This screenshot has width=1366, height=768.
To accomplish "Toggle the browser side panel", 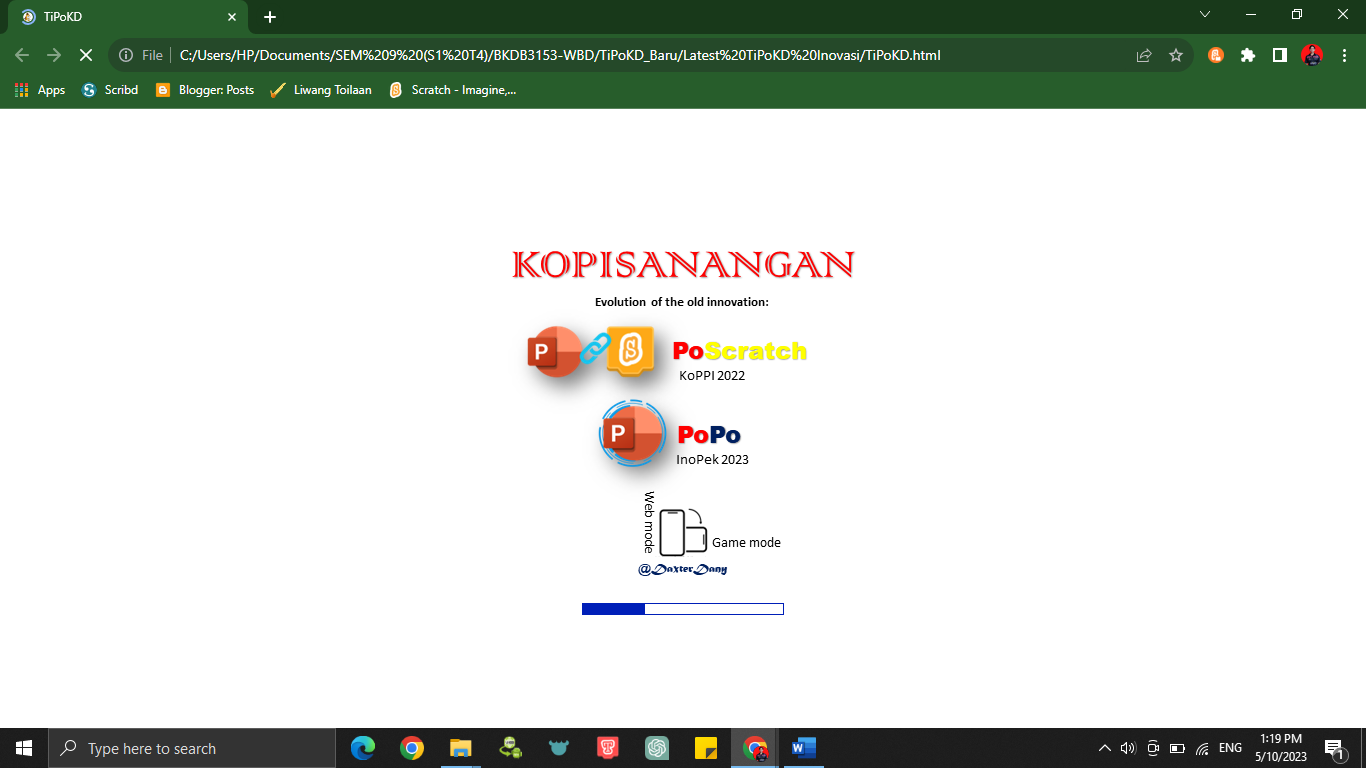I will (x=1280, y=56).
